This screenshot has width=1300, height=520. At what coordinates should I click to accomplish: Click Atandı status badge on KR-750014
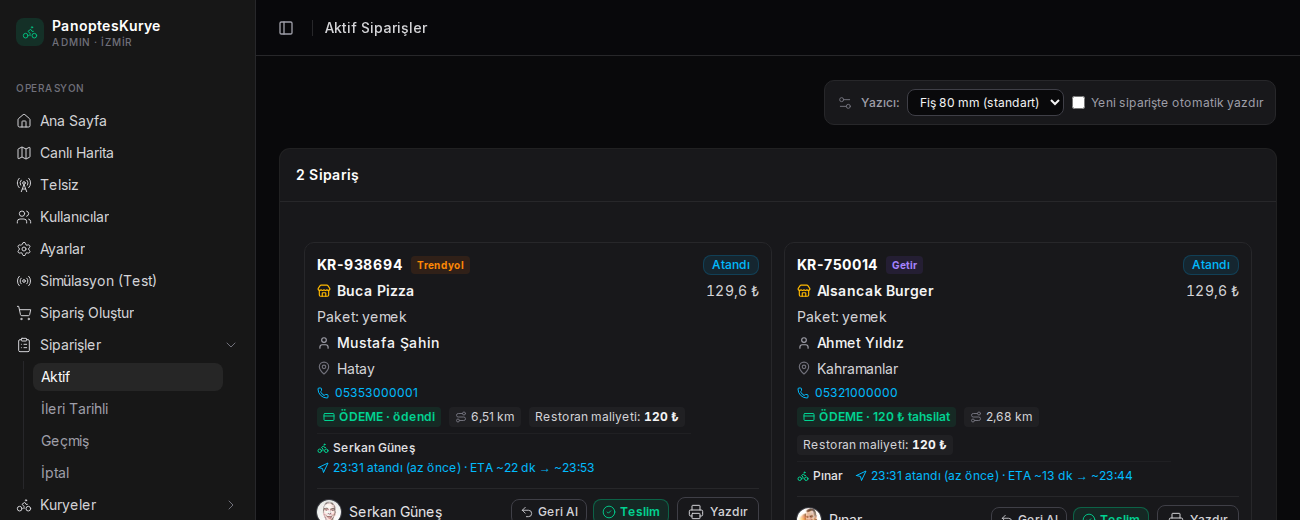click(x=1211, y=265)
